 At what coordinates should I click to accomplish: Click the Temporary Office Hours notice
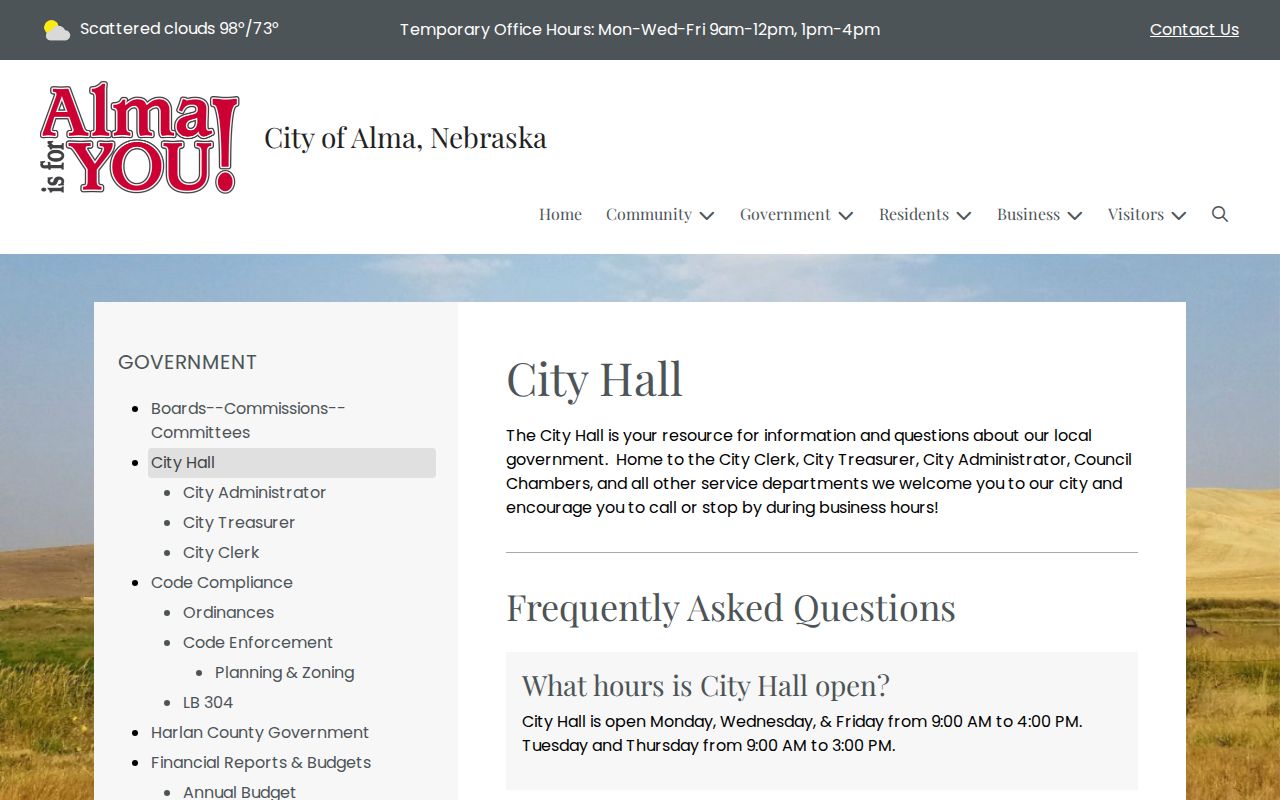[x=640, y=30]
